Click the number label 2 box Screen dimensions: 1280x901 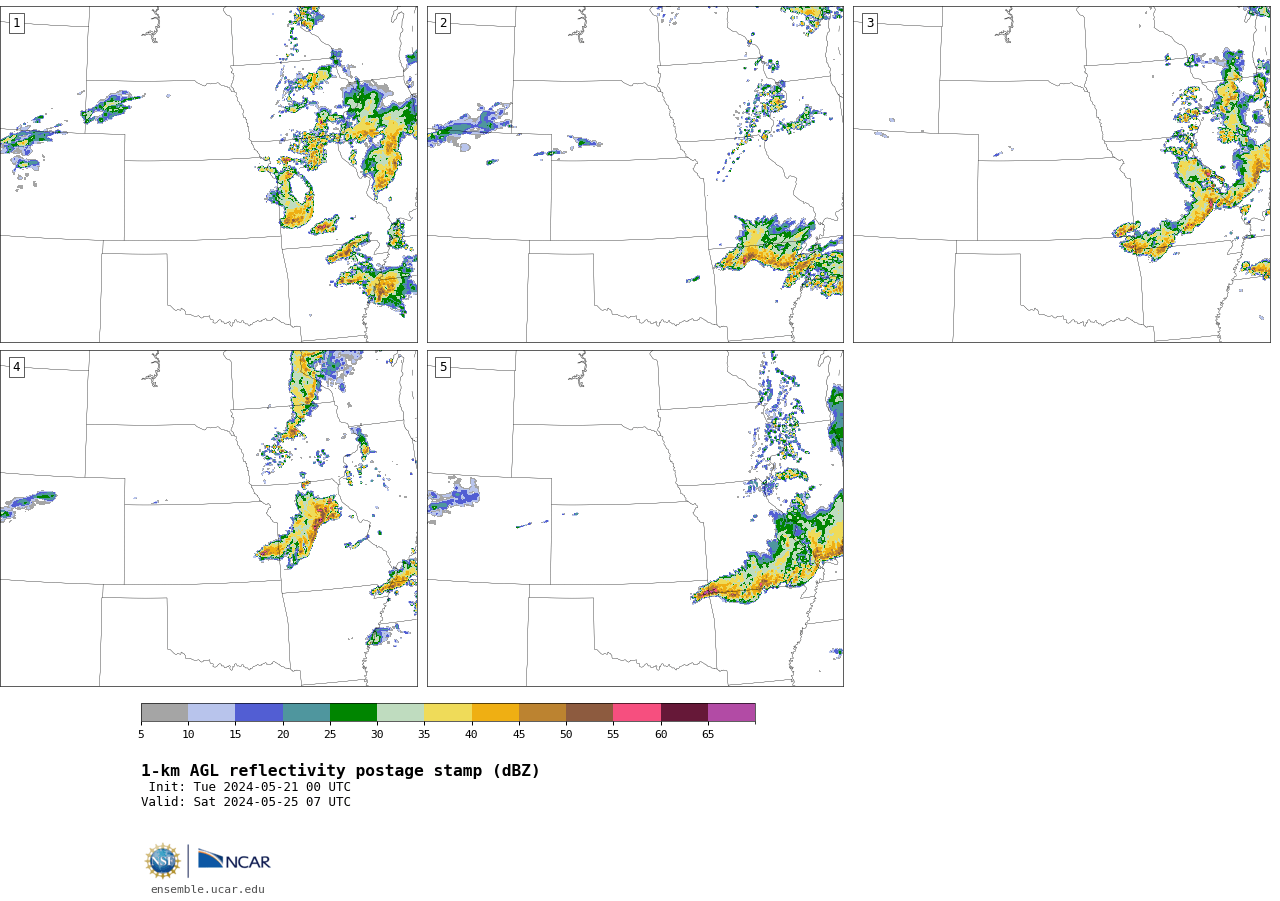[x=443, y=23]
